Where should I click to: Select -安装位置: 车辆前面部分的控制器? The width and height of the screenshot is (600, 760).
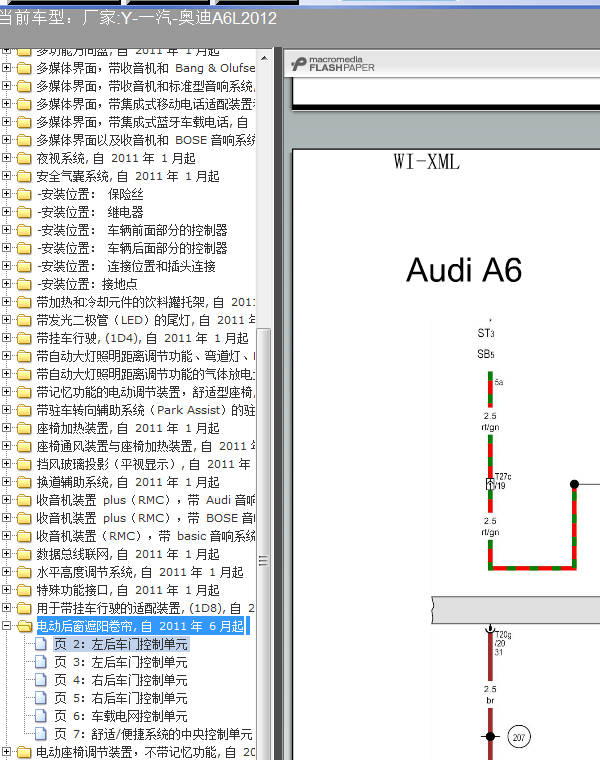pyautogui.click(x=132, y=230)
